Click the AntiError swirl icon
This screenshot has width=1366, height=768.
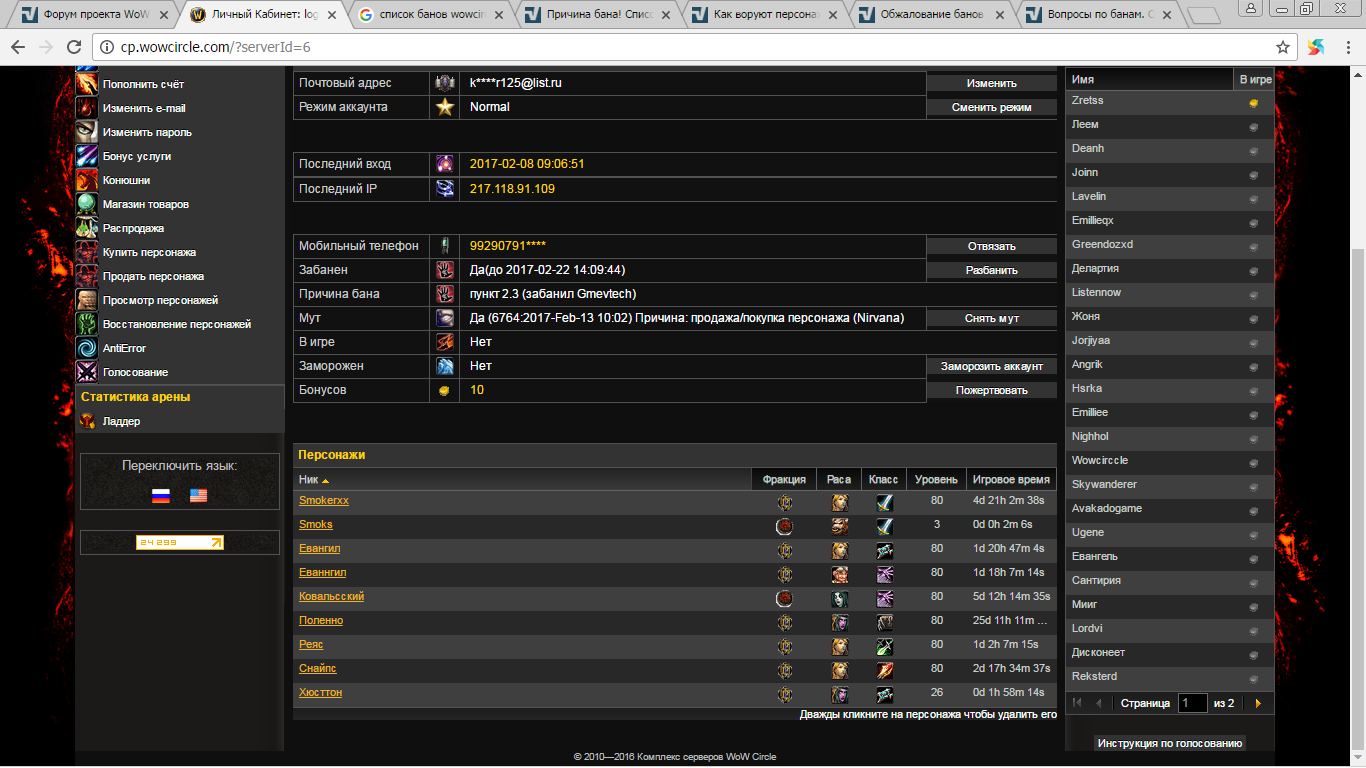point(87,348)
